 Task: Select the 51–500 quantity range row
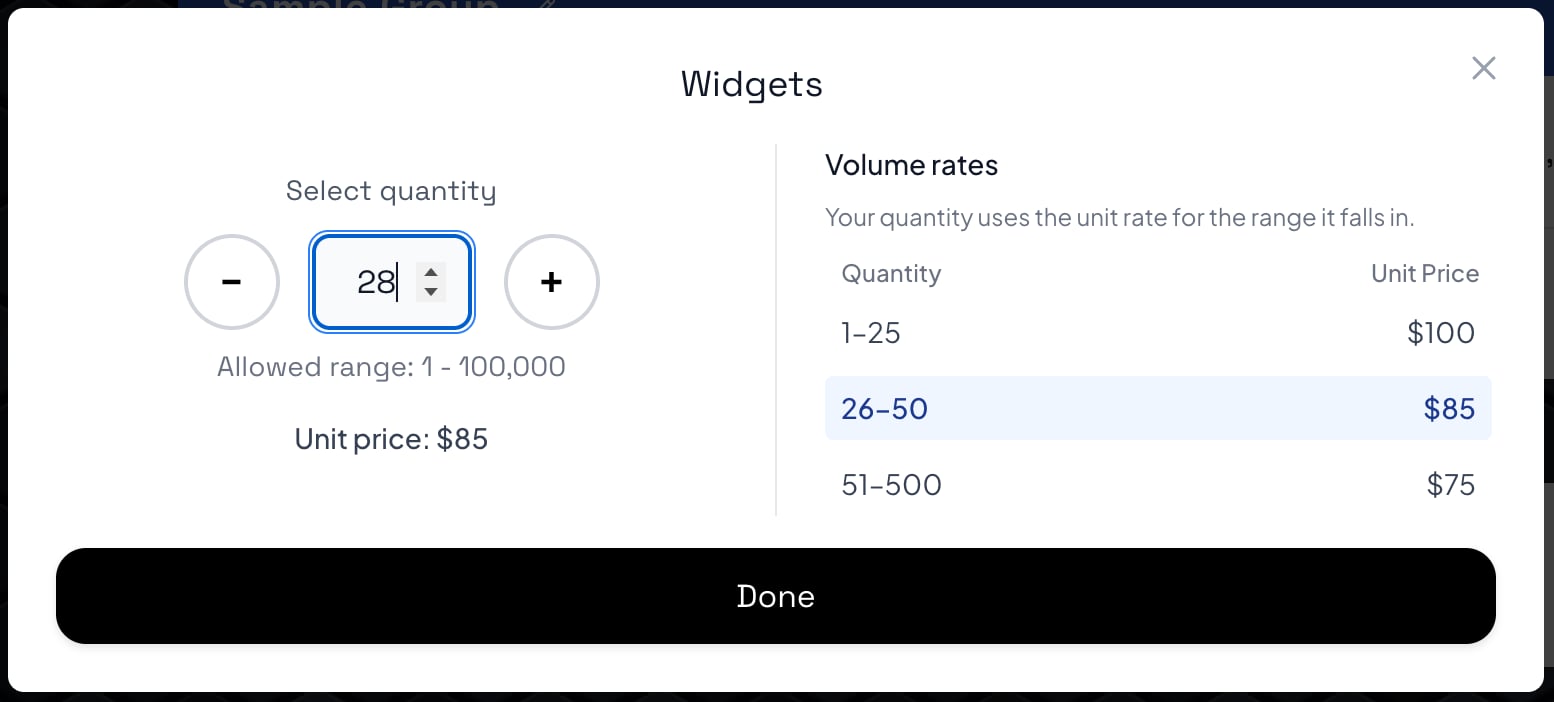pos(1158,485)
